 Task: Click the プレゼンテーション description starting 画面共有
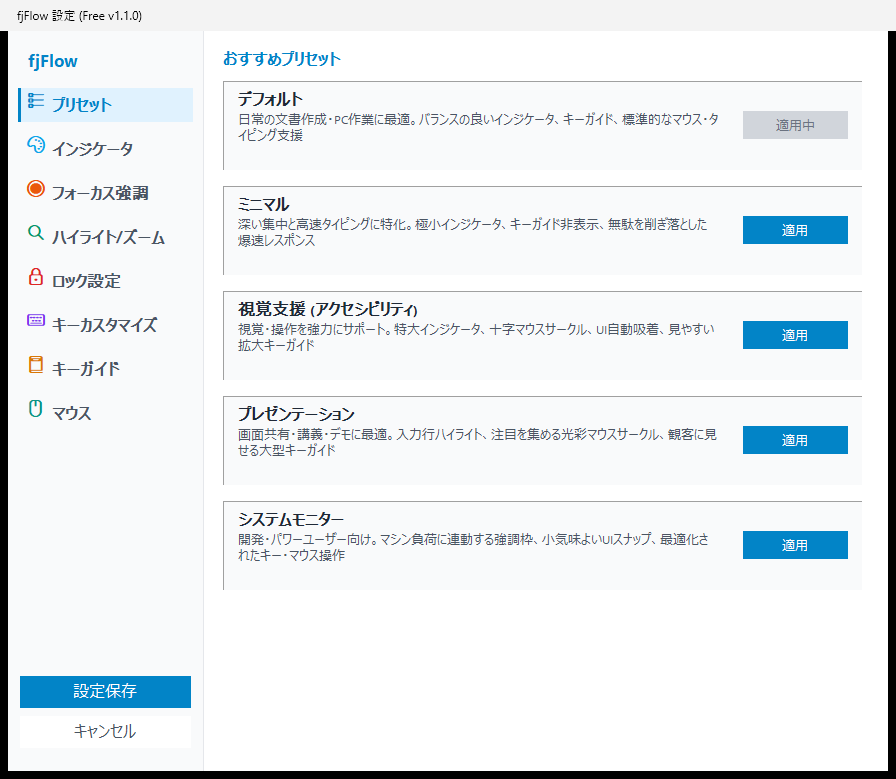tap(477, 442)
